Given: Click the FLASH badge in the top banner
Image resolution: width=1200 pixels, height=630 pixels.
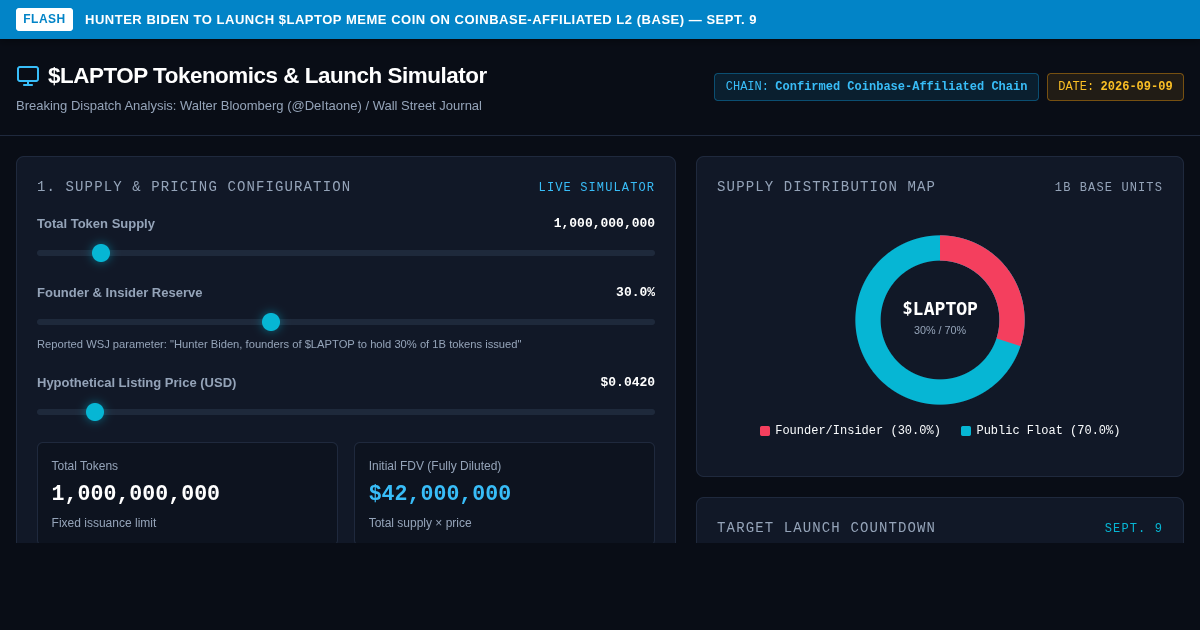Looking at the screenshot, I should pyautogui.click(x=44, y=19).
